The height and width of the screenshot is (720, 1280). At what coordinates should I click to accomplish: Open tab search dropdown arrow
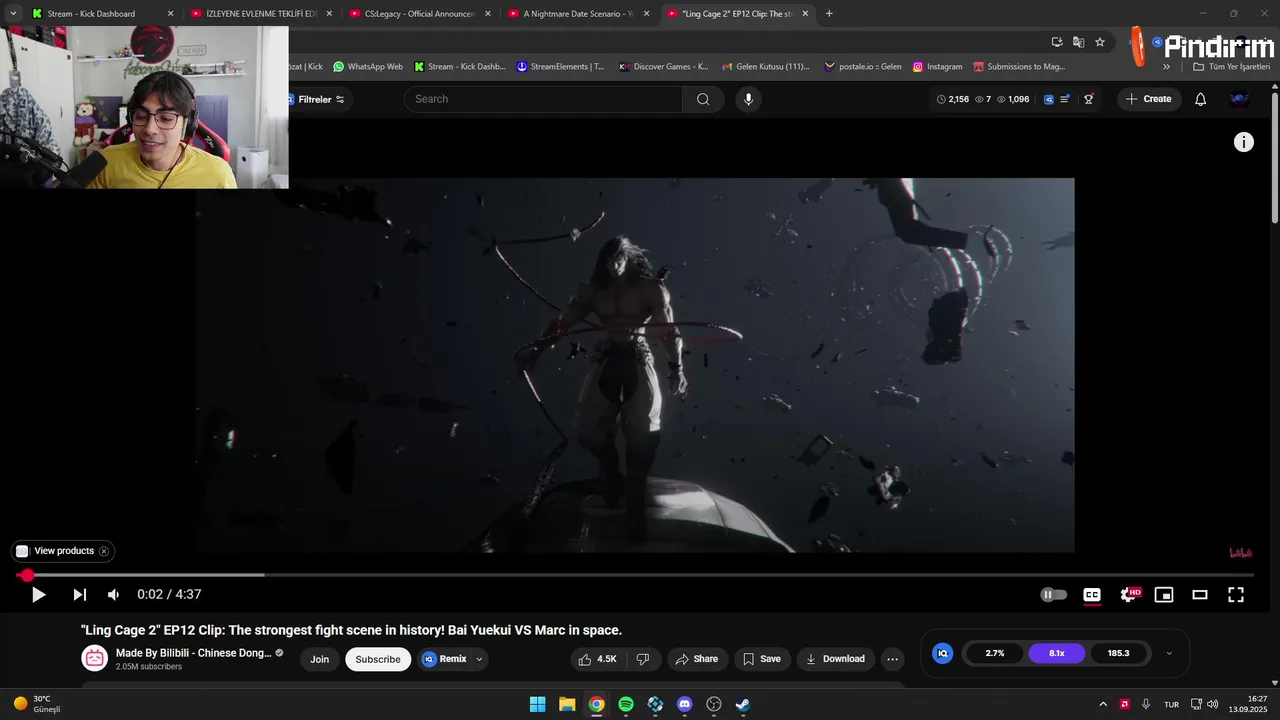(x=13, y=14)
